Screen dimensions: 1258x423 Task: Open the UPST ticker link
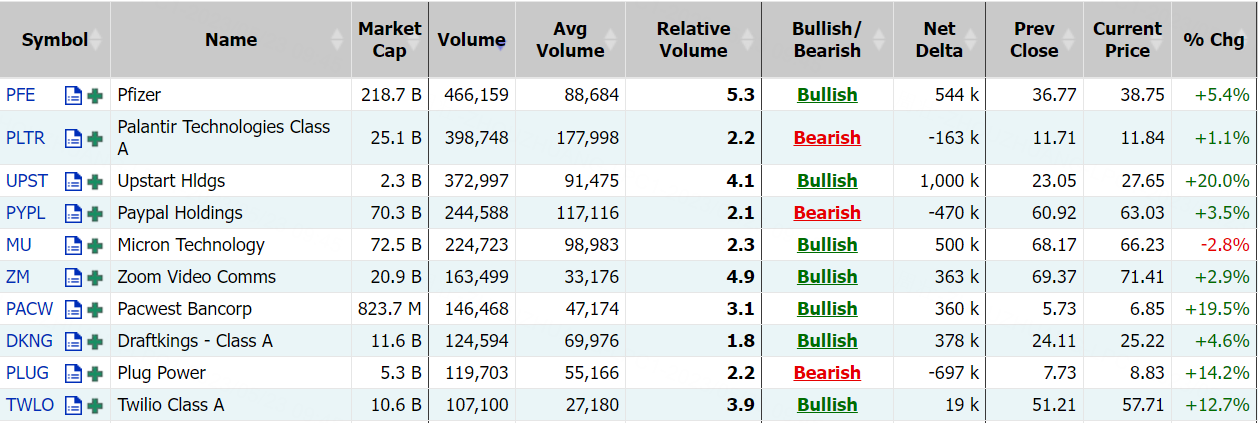26,181
